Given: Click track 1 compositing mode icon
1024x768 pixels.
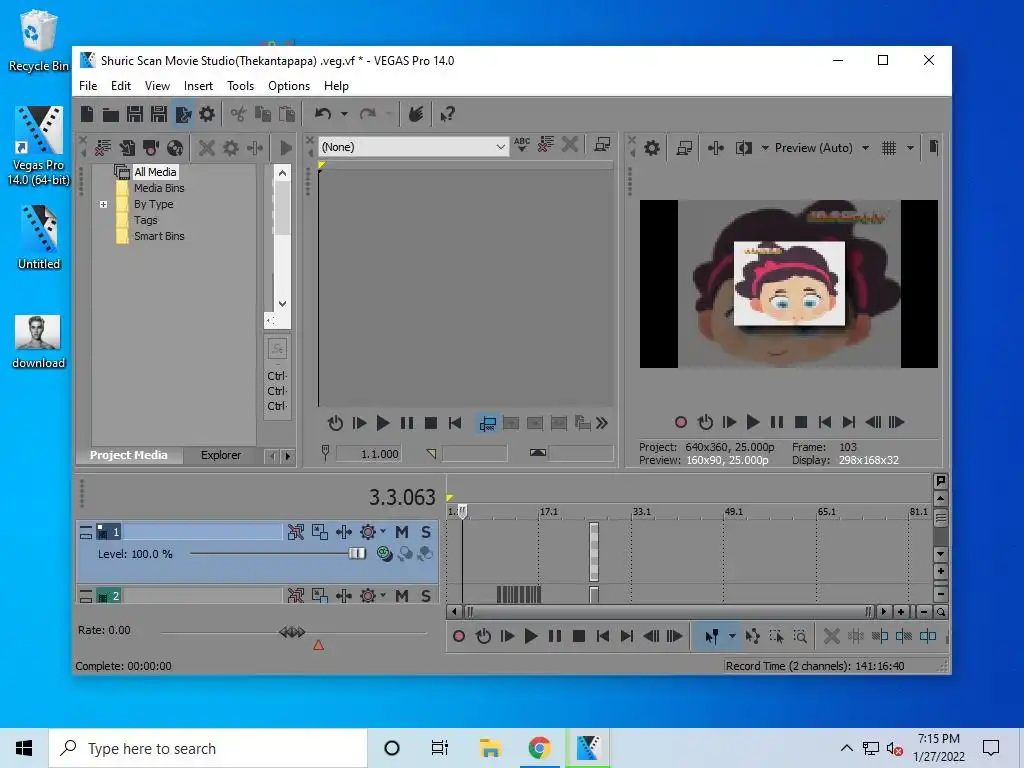Looking at the screenshot, I should click(385, 554).
